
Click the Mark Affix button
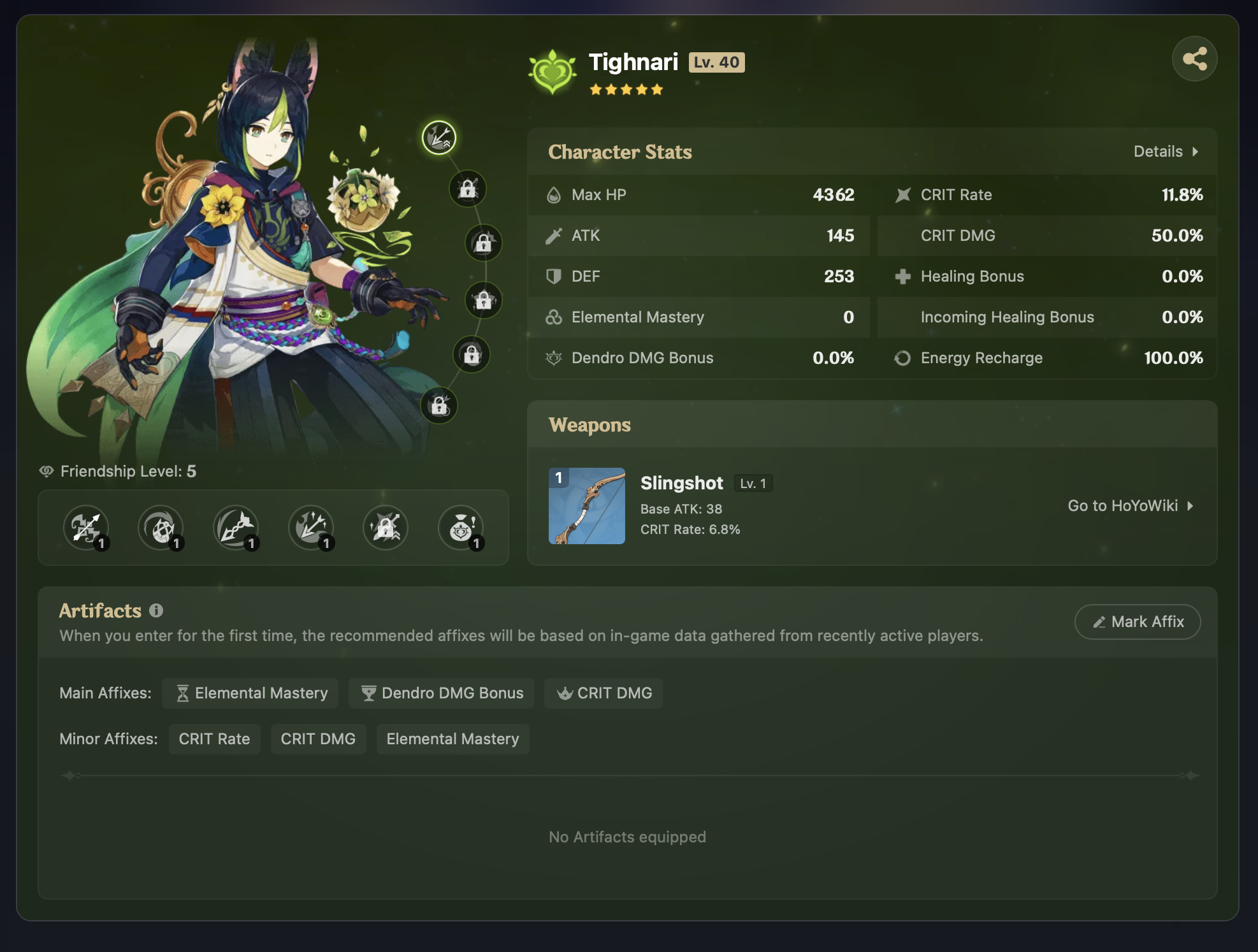[1138, 622]
